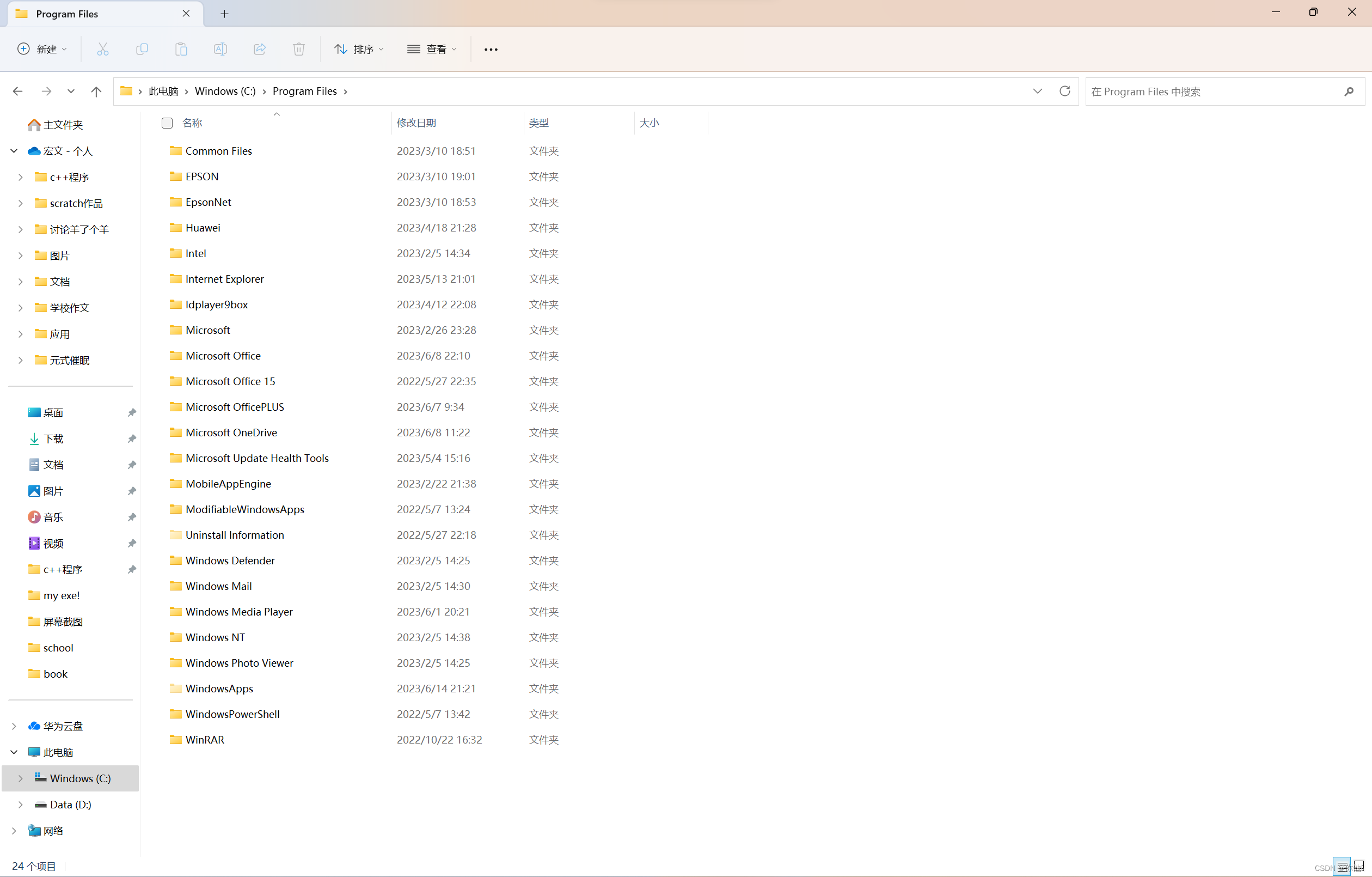Image resolution: width=1372 pixels, height=877 pixels.
Task: Open 屏幕截图 folder in sidebar
Action: click(56, 622)
